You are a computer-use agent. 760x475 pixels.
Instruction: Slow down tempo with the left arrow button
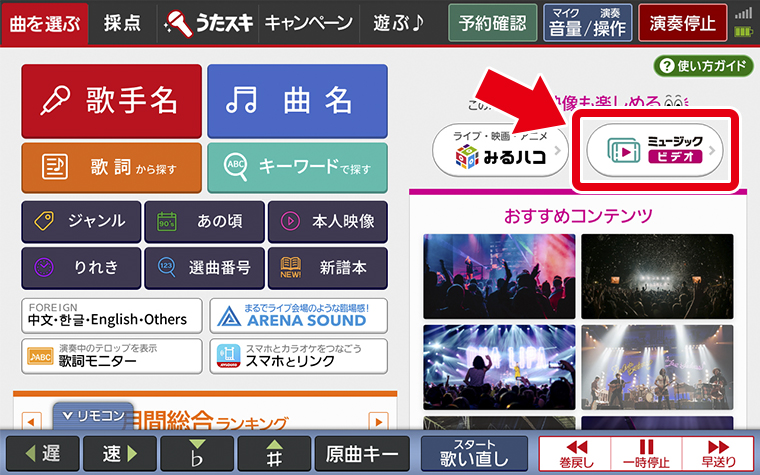pos(43,453)
